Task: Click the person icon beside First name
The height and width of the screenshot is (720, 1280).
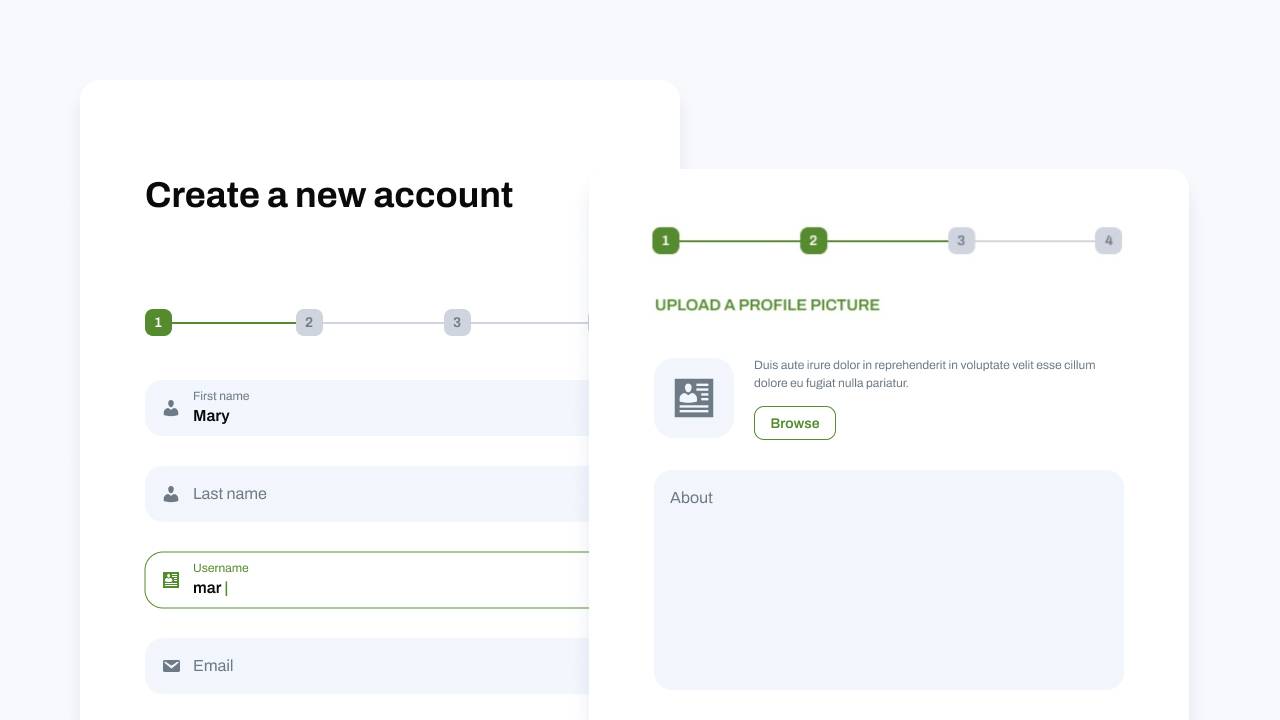Action: tap(171, 408)
